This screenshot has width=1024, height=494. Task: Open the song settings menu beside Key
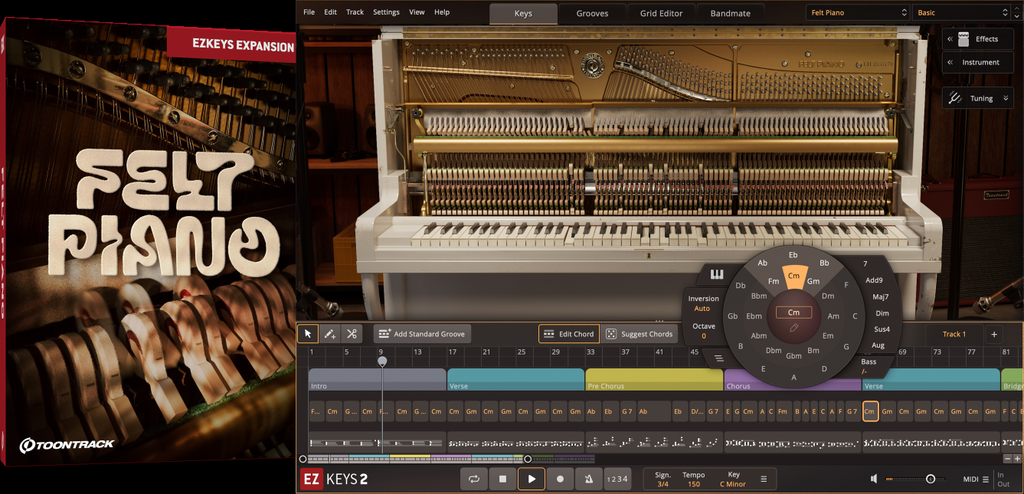[x=763, y=479]
